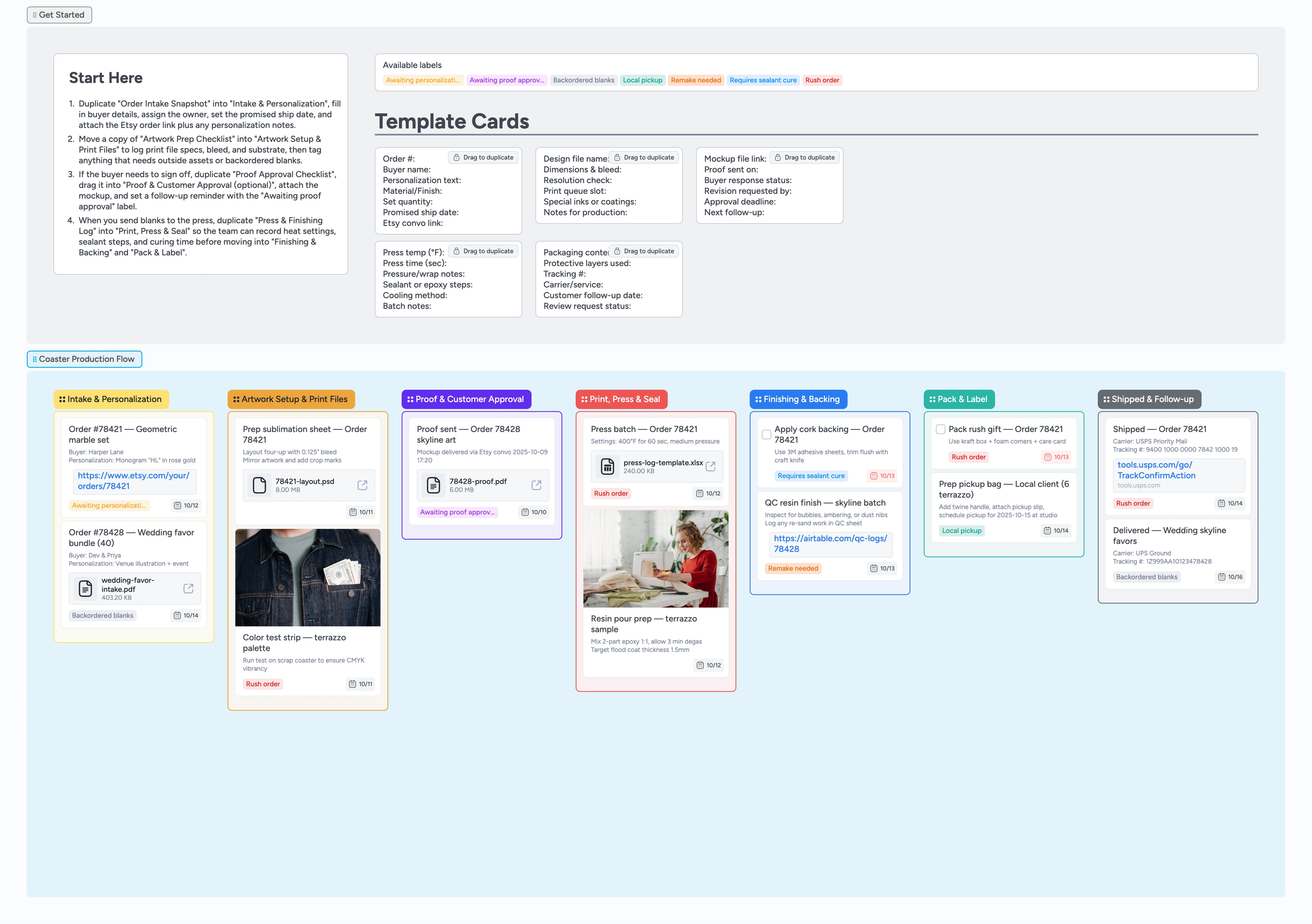Viewport: 1312px width, 924px height.
Task: Click the press-log-template.xlsx spreadsheet file icon
Action: [x=608, y=466]
